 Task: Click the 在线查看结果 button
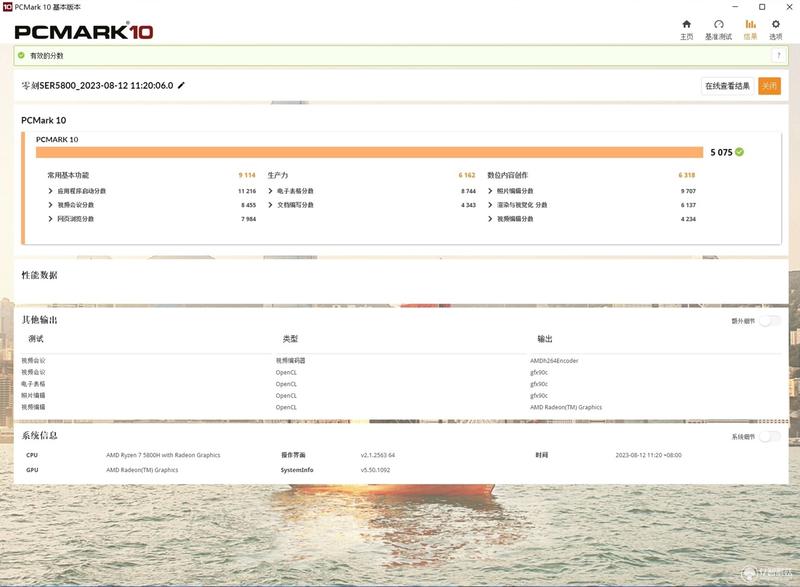(728, 86)
